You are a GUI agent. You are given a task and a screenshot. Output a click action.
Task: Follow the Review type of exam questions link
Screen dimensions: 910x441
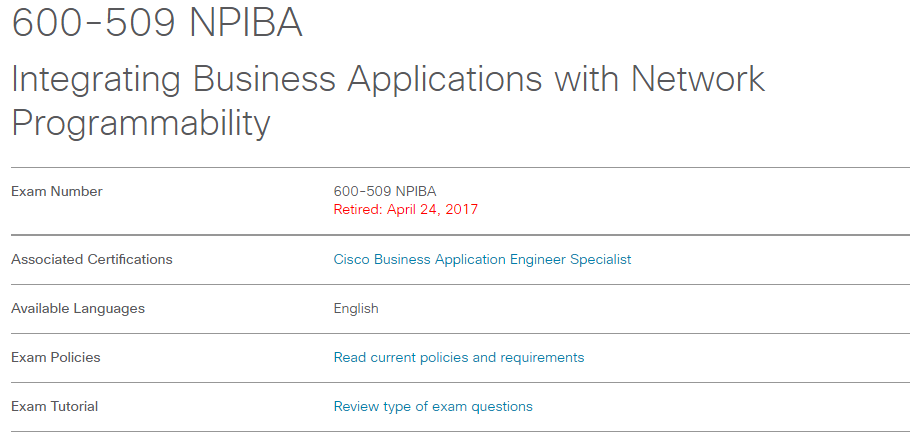(433, 406)
